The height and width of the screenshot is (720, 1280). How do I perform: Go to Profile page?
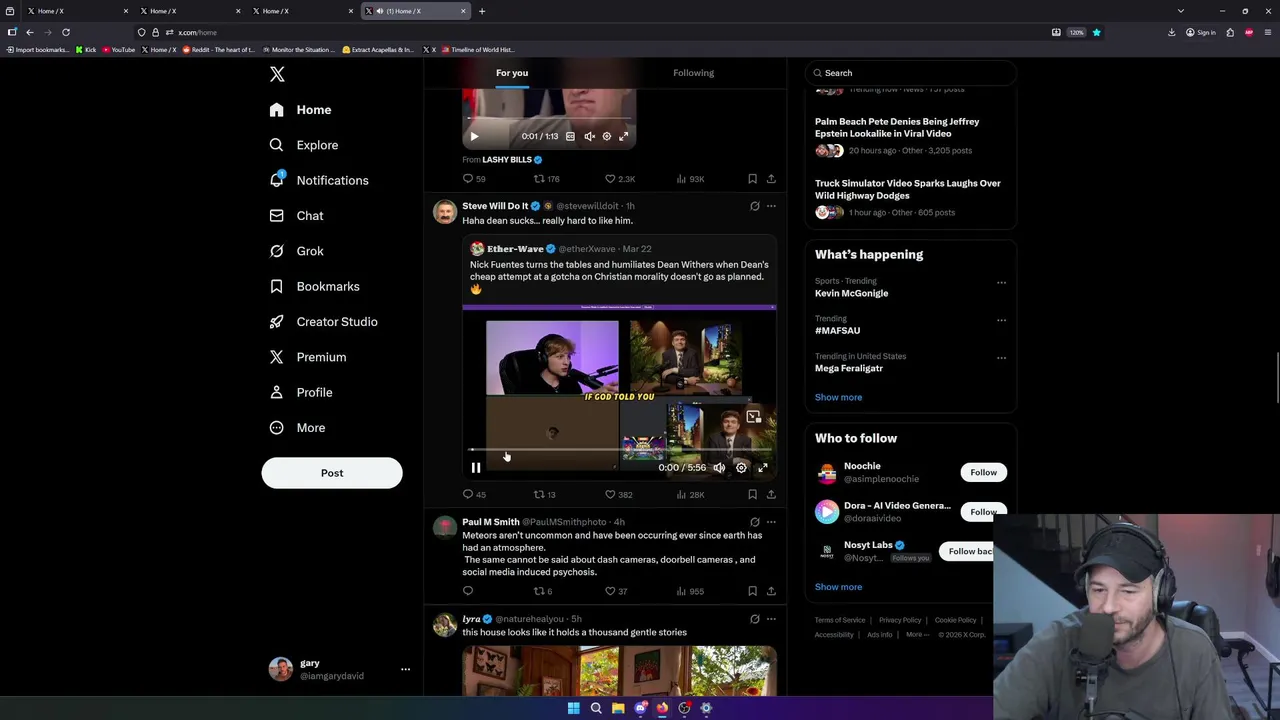tap(300, 392)
